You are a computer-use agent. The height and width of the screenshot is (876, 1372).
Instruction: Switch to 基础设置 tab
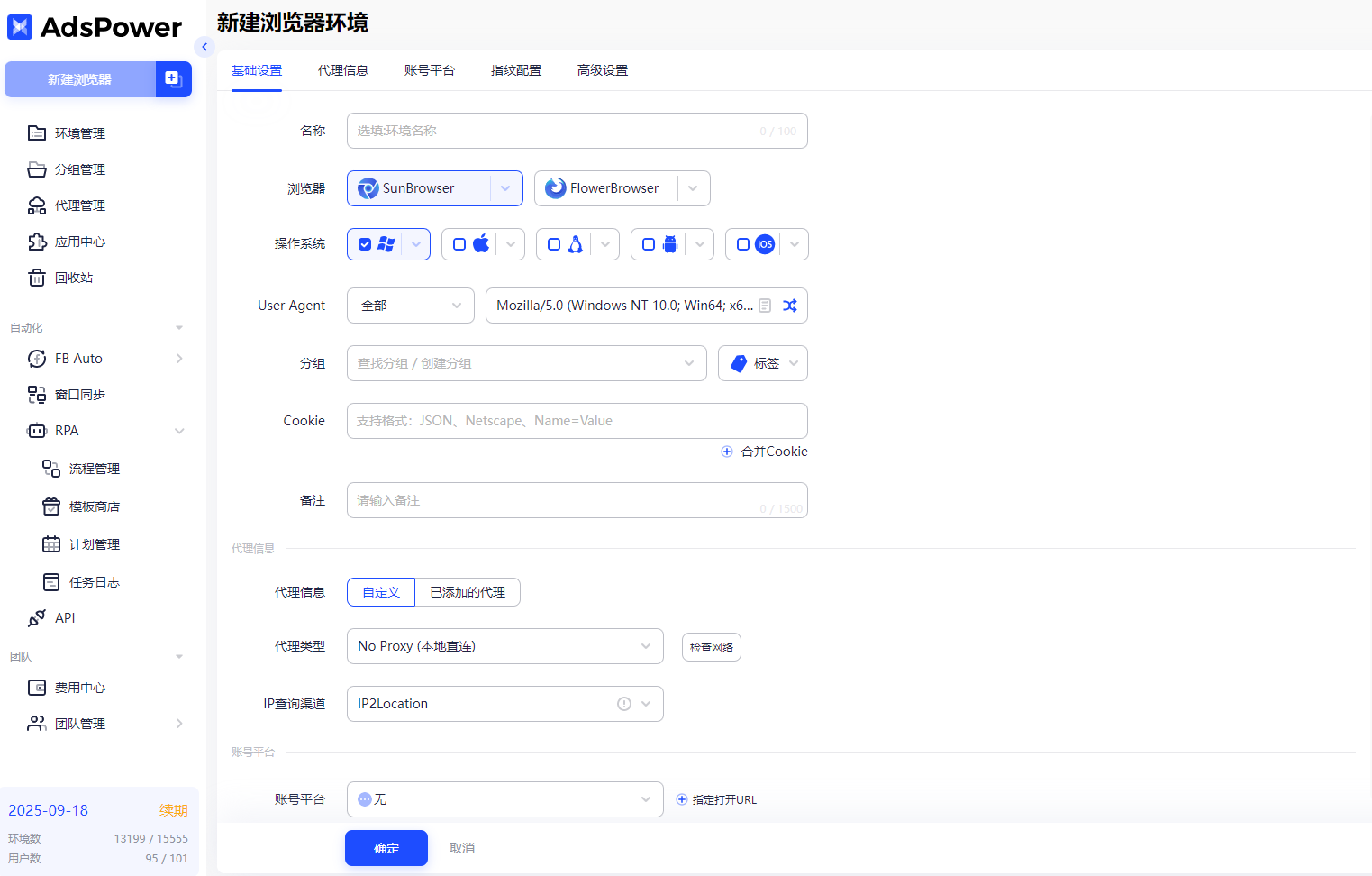tap(257, 70)
